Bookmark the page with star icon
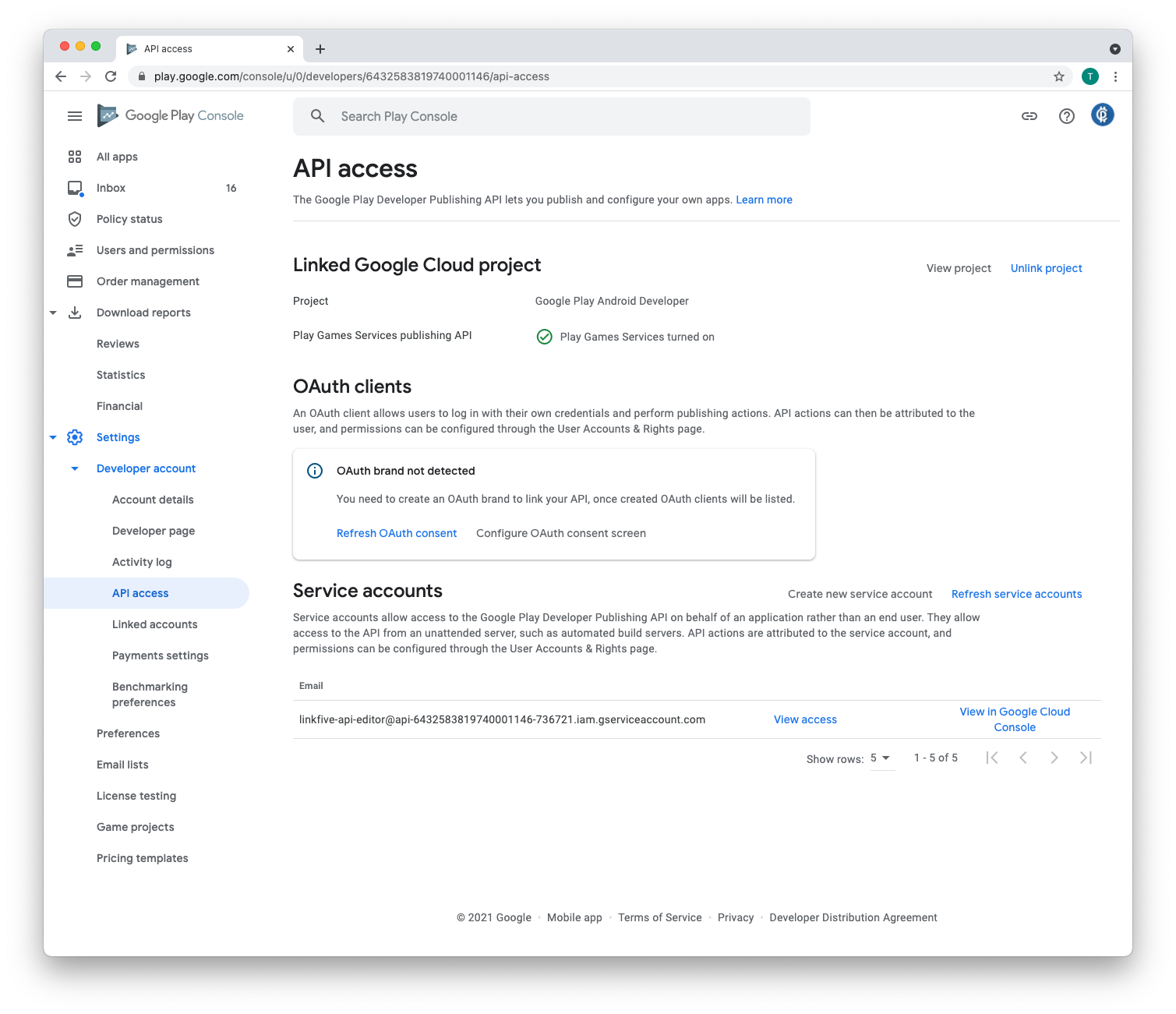Screen dimensions: 1176x1014 1059,76
